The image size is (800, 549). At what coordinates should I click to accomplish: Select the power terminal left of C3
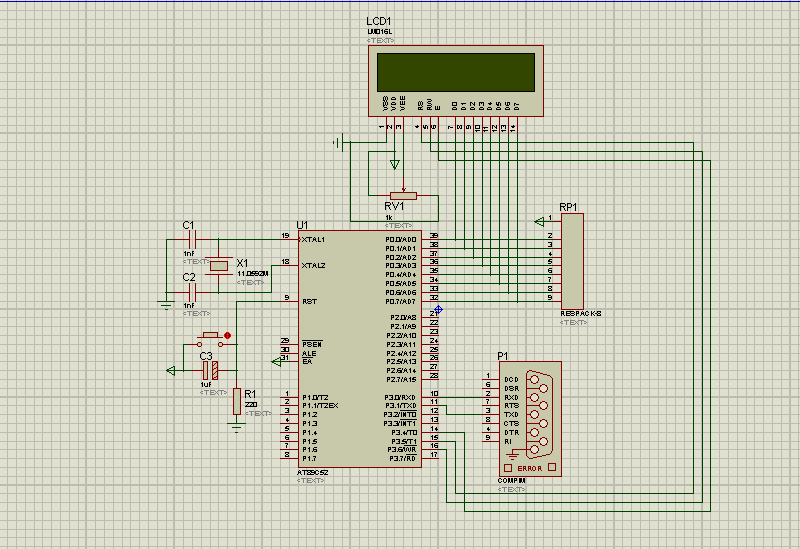pyautogui.click(x=171, y=370)
